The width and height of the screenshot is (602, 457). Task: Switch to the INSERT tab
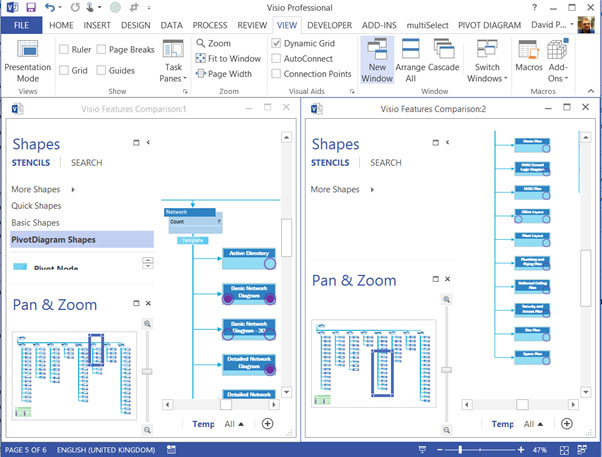click(x=97, y=25)
